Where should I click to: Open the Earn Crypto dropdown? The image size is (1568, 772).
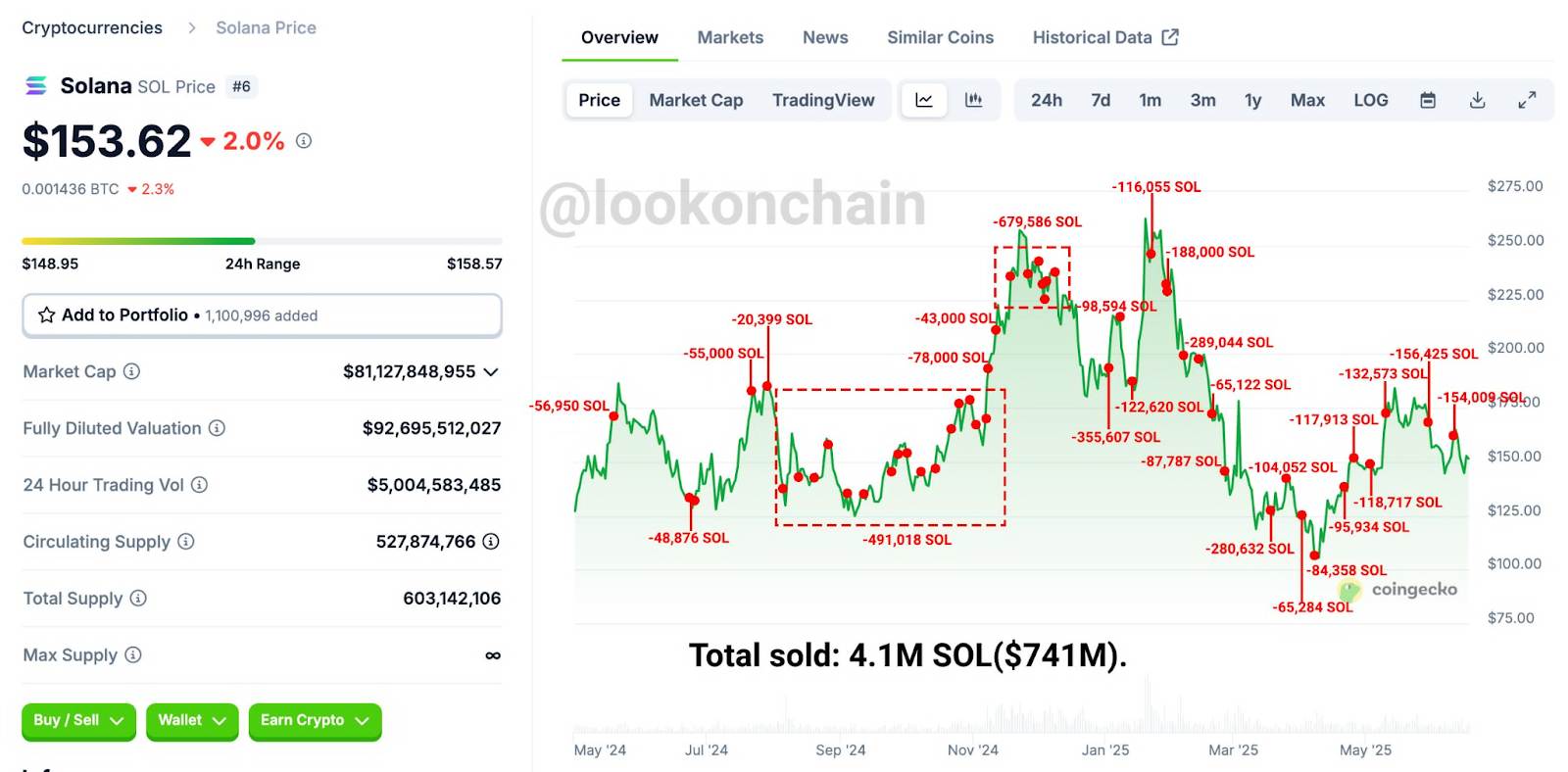point(315,721)
